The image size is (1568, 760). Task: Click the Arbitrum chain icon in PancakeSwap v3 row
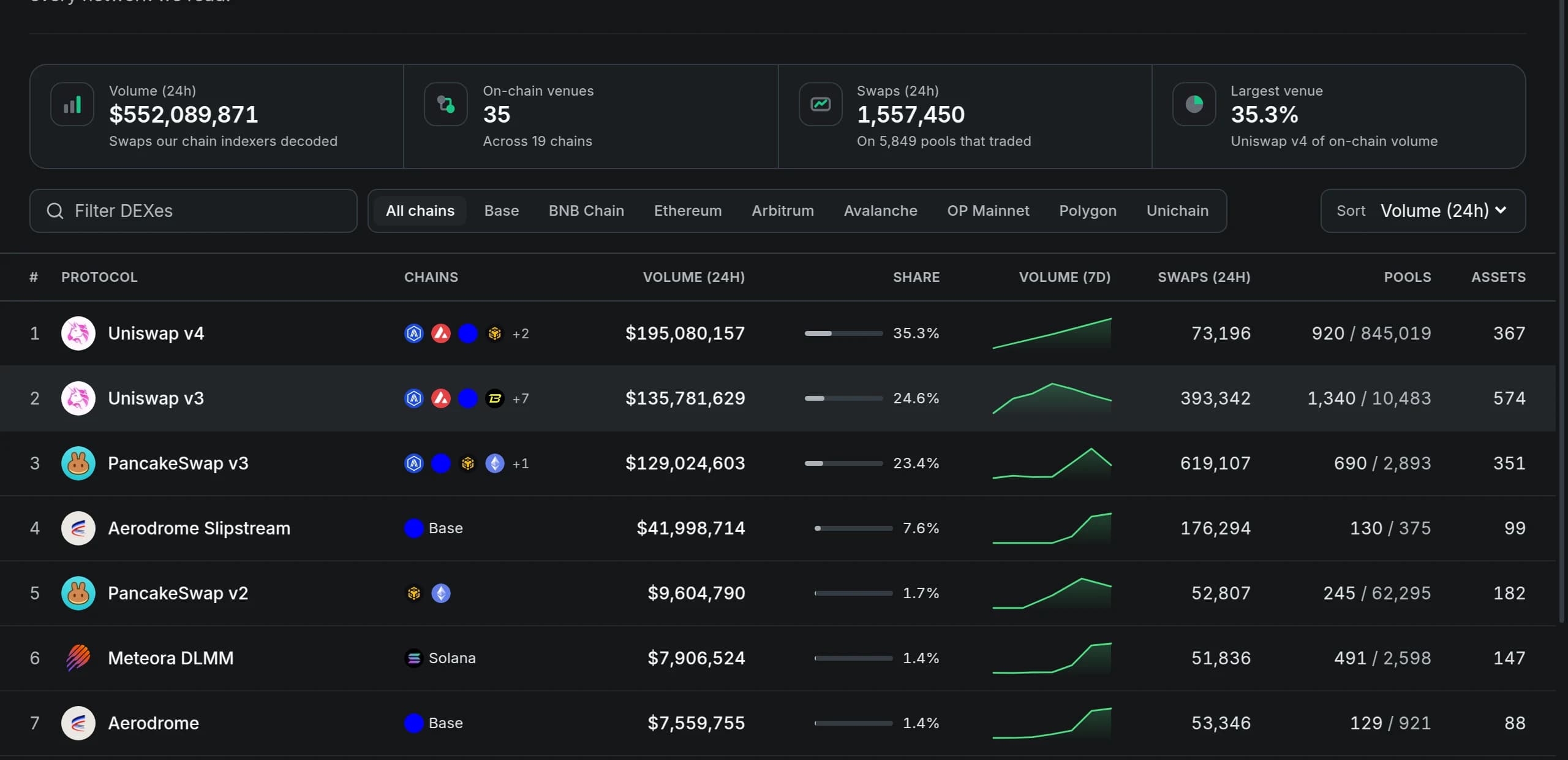coord(414,463)
